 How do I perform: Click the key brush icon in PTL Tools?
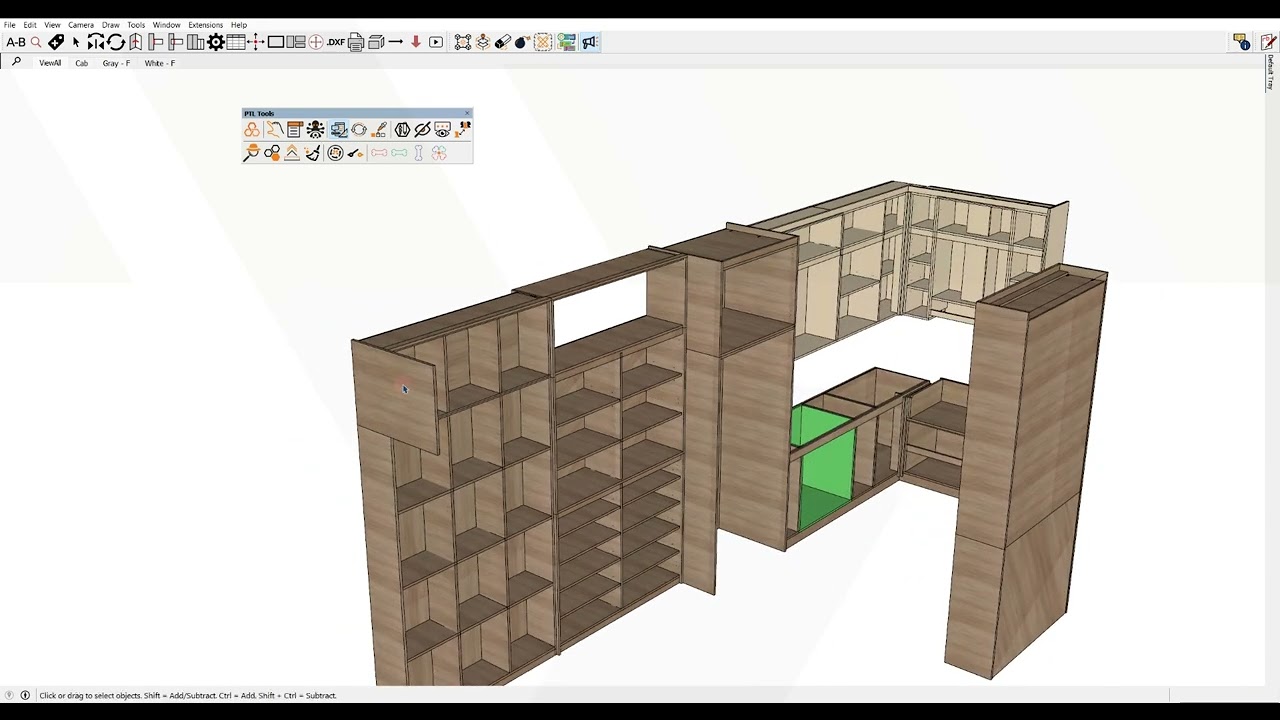[x=356, y=153]
